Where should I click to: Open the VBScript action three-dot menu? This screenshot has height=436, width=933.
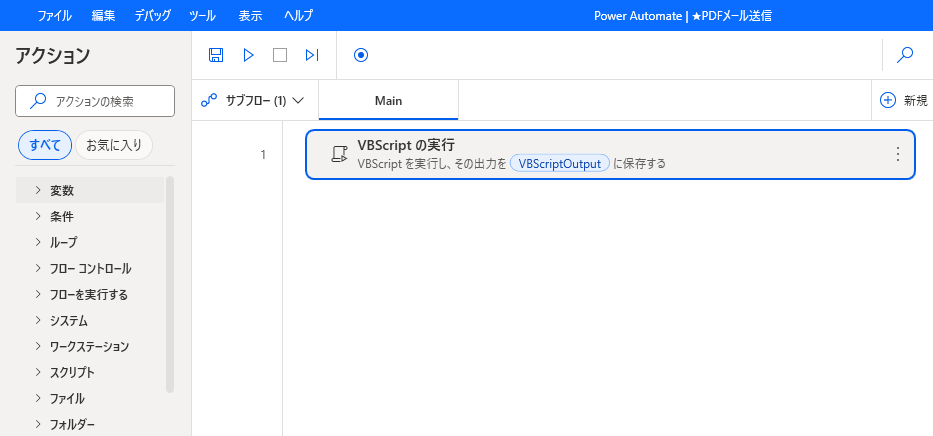point(897,154)
